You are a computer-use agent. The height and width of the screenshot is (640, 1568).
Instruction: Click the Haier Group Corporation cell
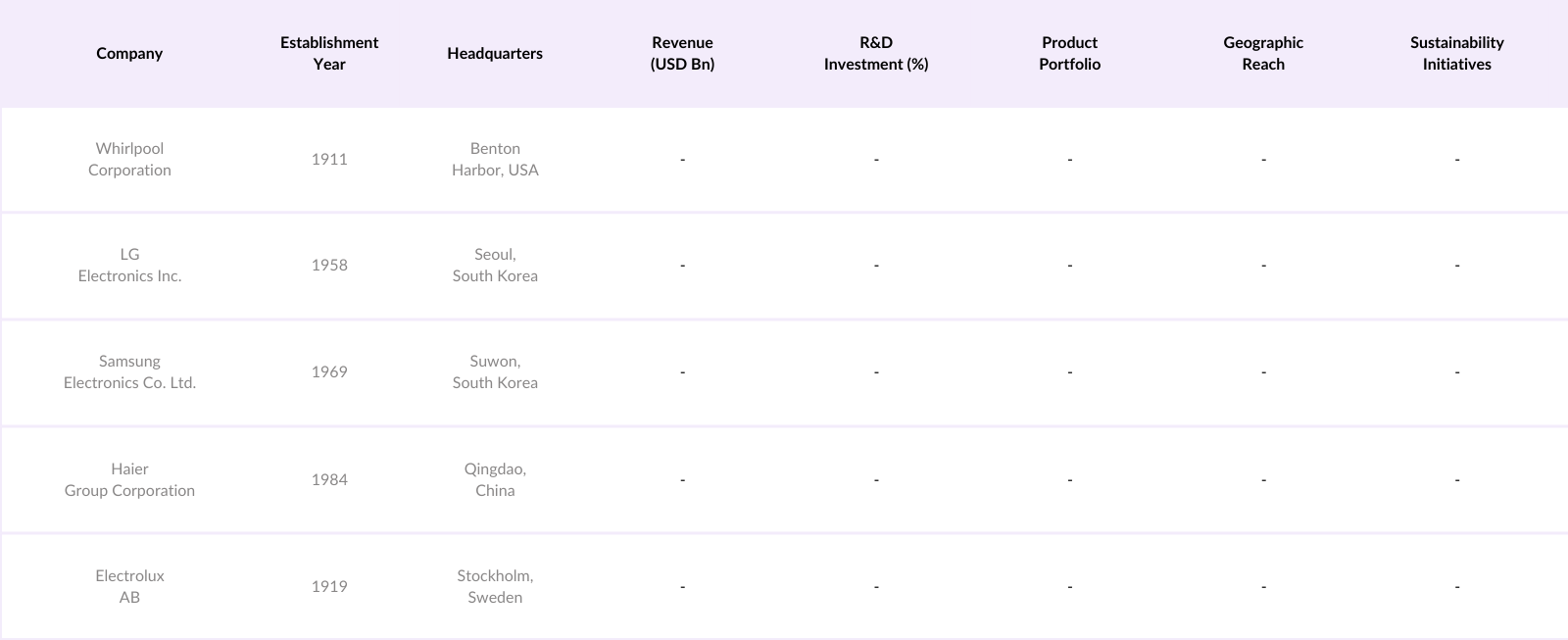129,479
